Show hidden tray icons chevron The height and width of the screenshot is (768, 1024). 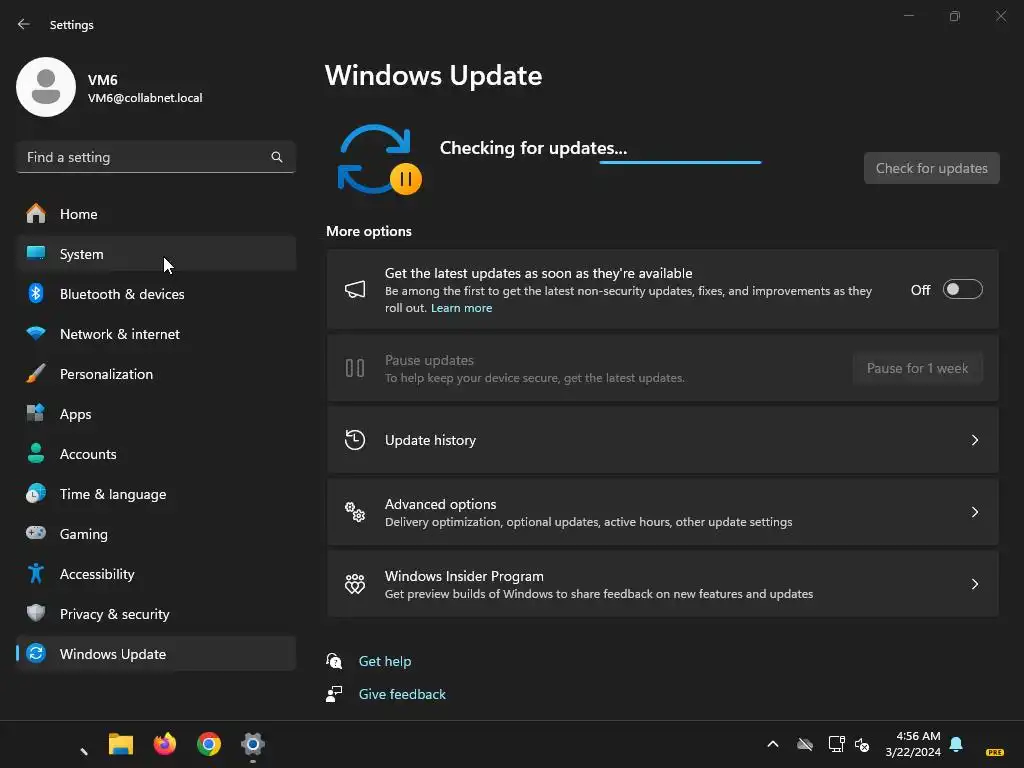773,744
